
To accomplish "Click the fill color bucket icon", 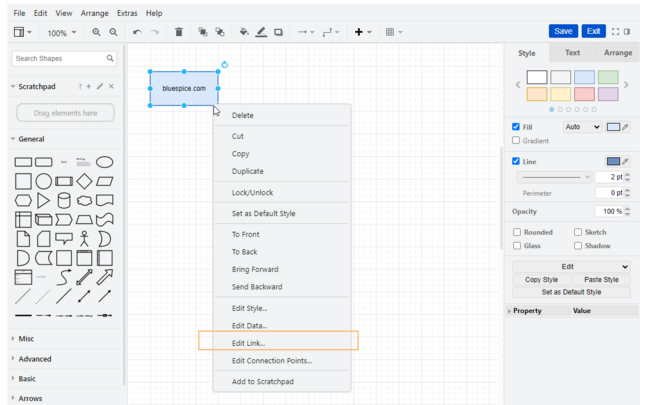I will 244,32.
